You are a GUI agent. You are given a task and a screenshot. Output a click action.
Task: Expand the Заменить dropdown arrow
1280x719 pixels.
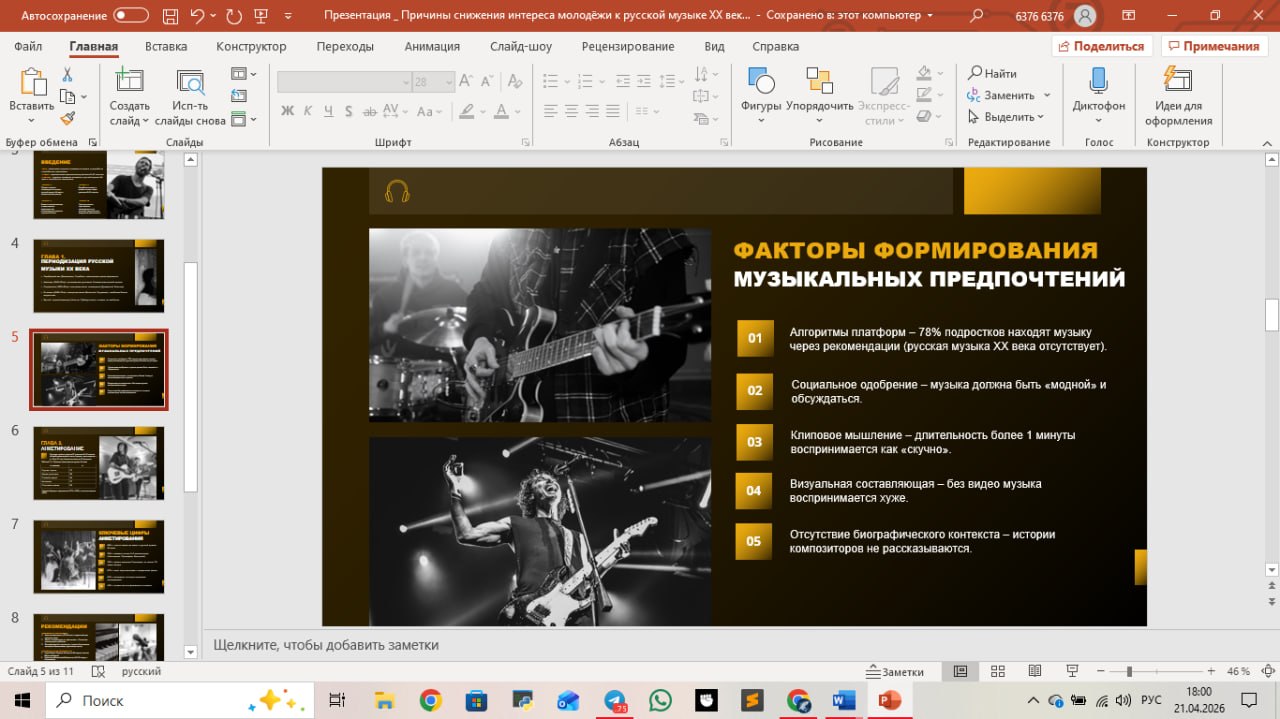[1047, 96]
